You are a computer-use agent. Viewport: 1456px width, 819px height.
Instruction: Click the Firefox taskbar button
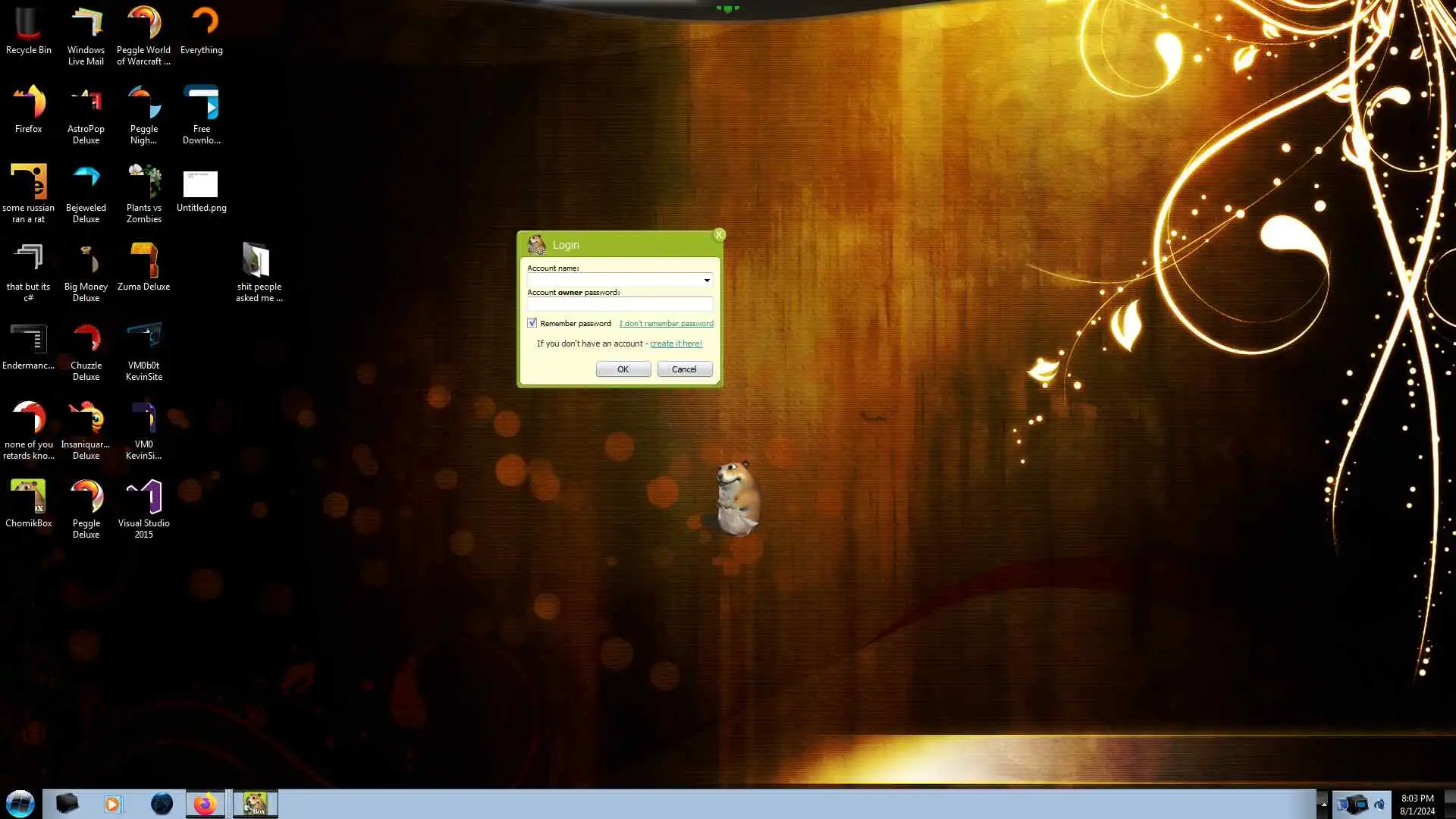(205, 804)
